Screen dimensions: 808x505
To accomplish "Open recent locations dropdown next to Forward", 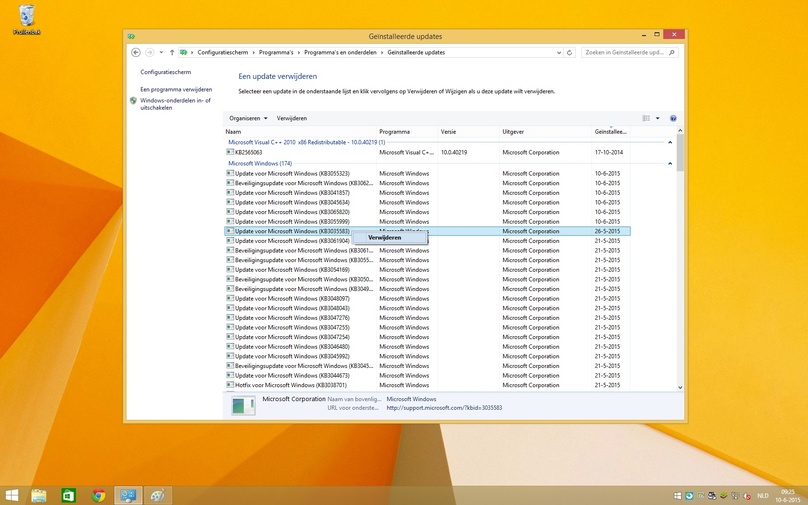I will 161,53.
